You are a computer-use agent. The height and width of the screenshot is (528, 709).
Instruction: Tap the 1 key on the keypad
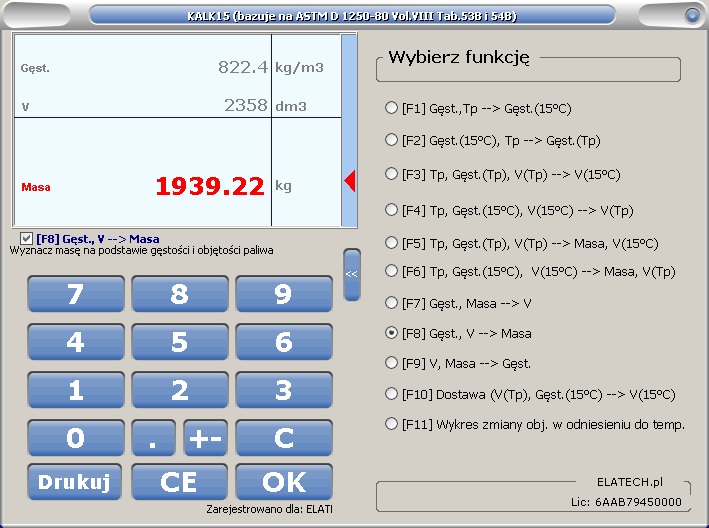(x=76, y=390)
